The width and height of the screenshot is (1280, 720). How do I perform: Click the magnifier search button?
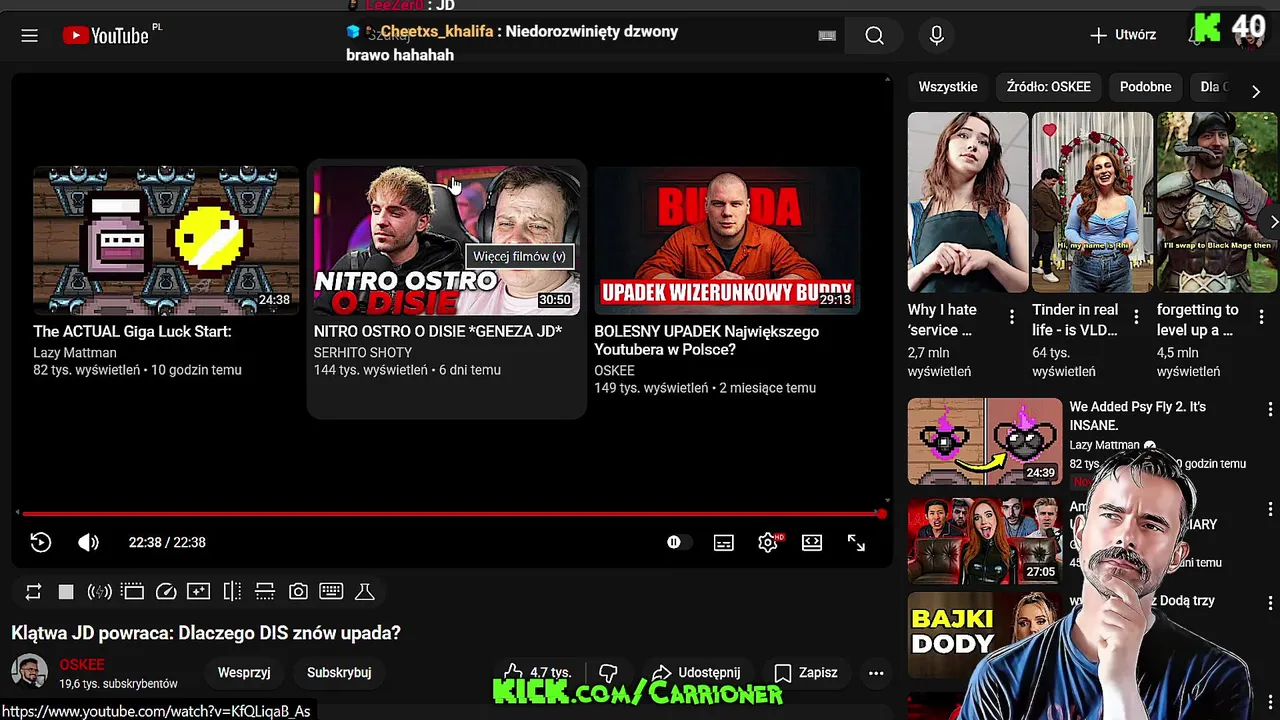pyautogui.click(x=874, y=36)
